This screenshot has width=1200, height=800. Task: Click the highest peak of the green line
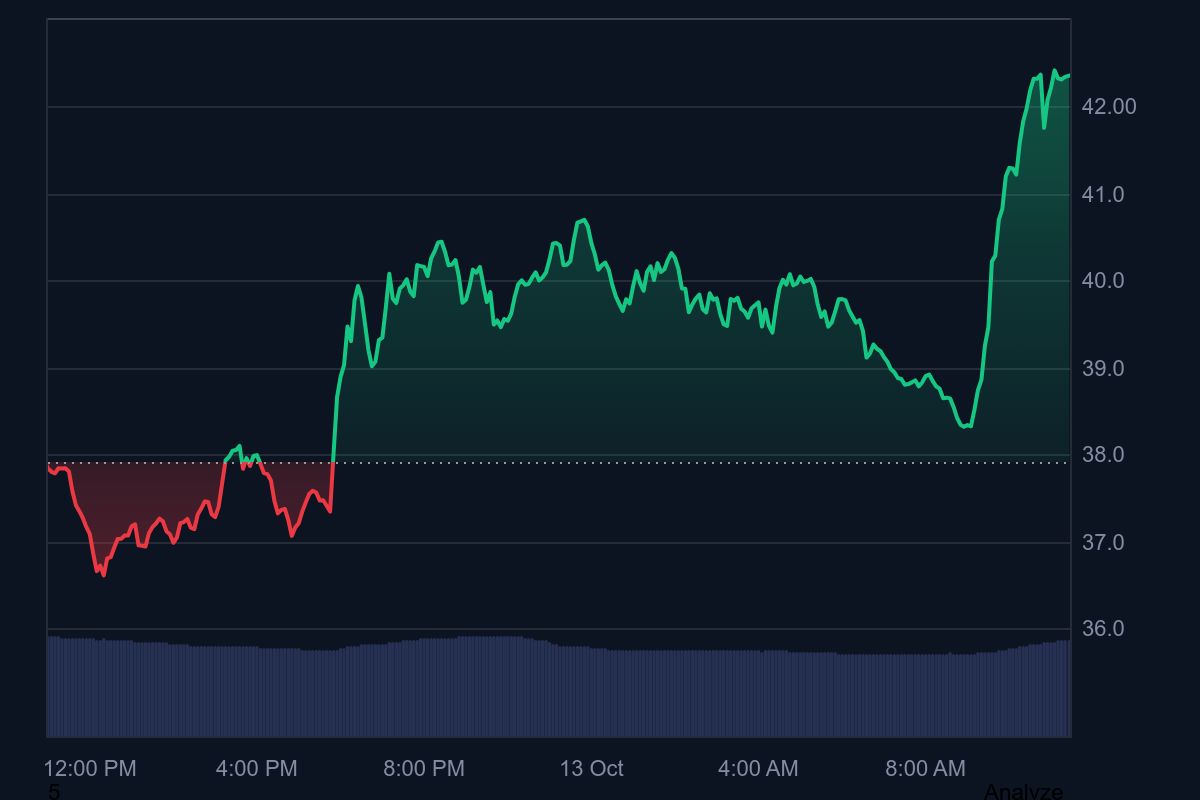tap(1054, 71)
